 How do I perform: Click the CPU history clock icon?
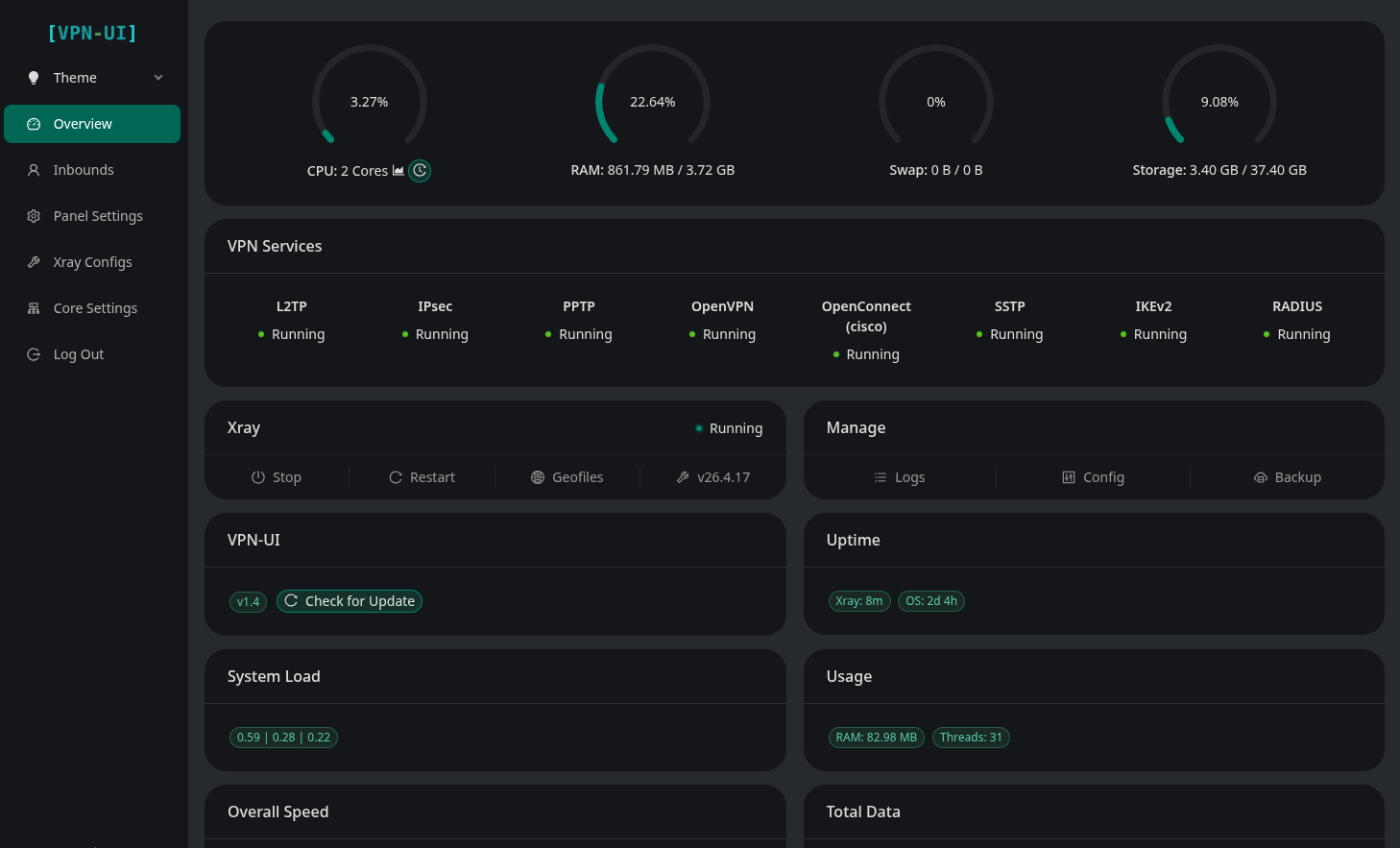pyautogui.click(x=420, y=171)
